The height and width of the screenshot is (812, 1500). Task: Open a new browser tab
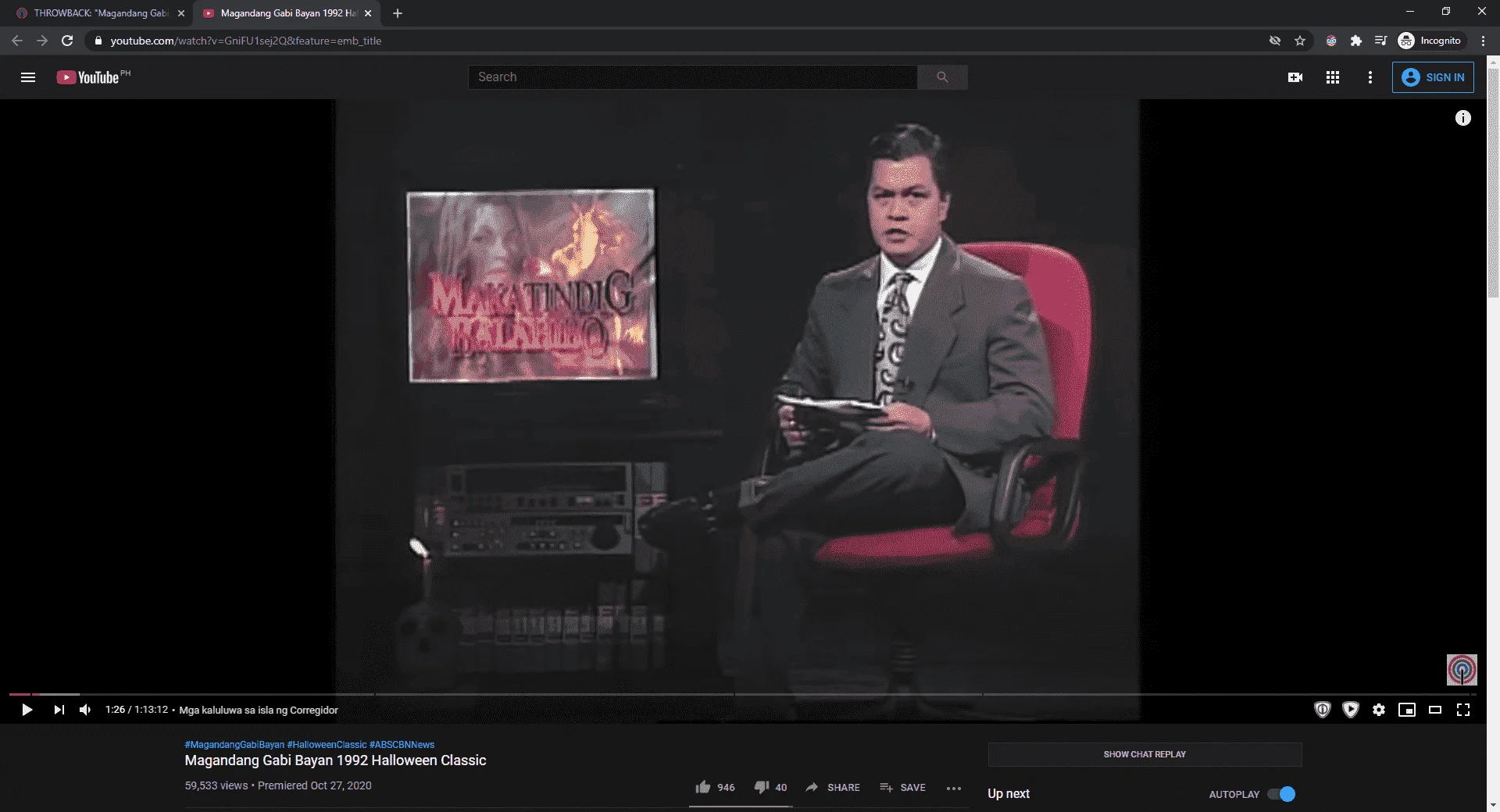click(x=398, y=13)
